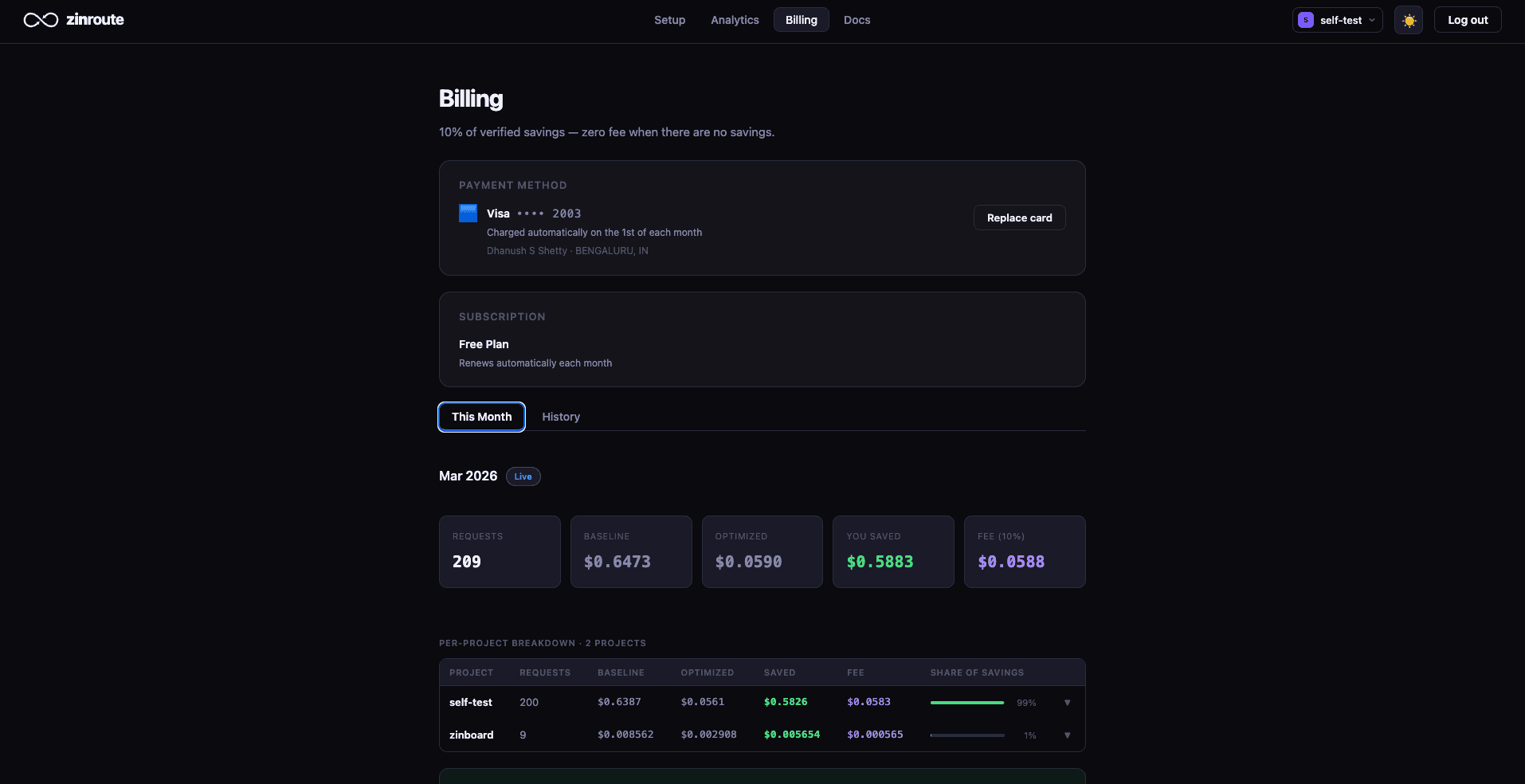Toggle the sun theme switcher

(x=1409, y=20)
